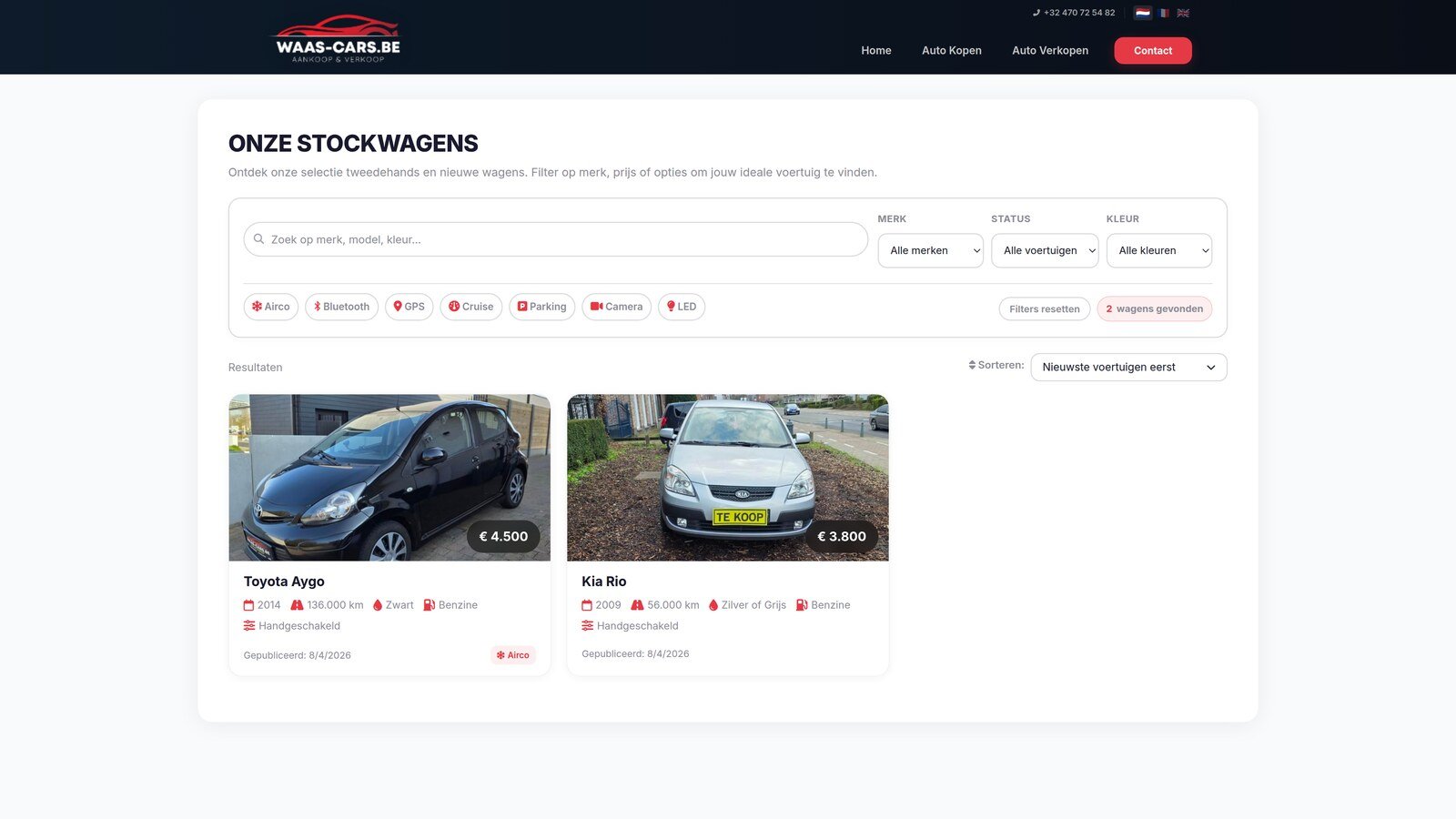Click the 'Resultaten' label

tap(256, 368)
